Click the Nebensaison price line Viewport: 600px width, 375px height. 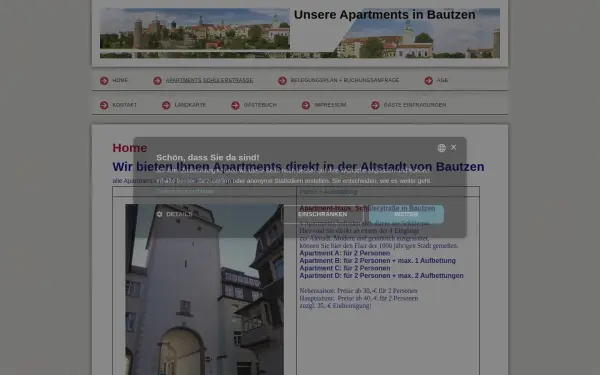point(358,291)
